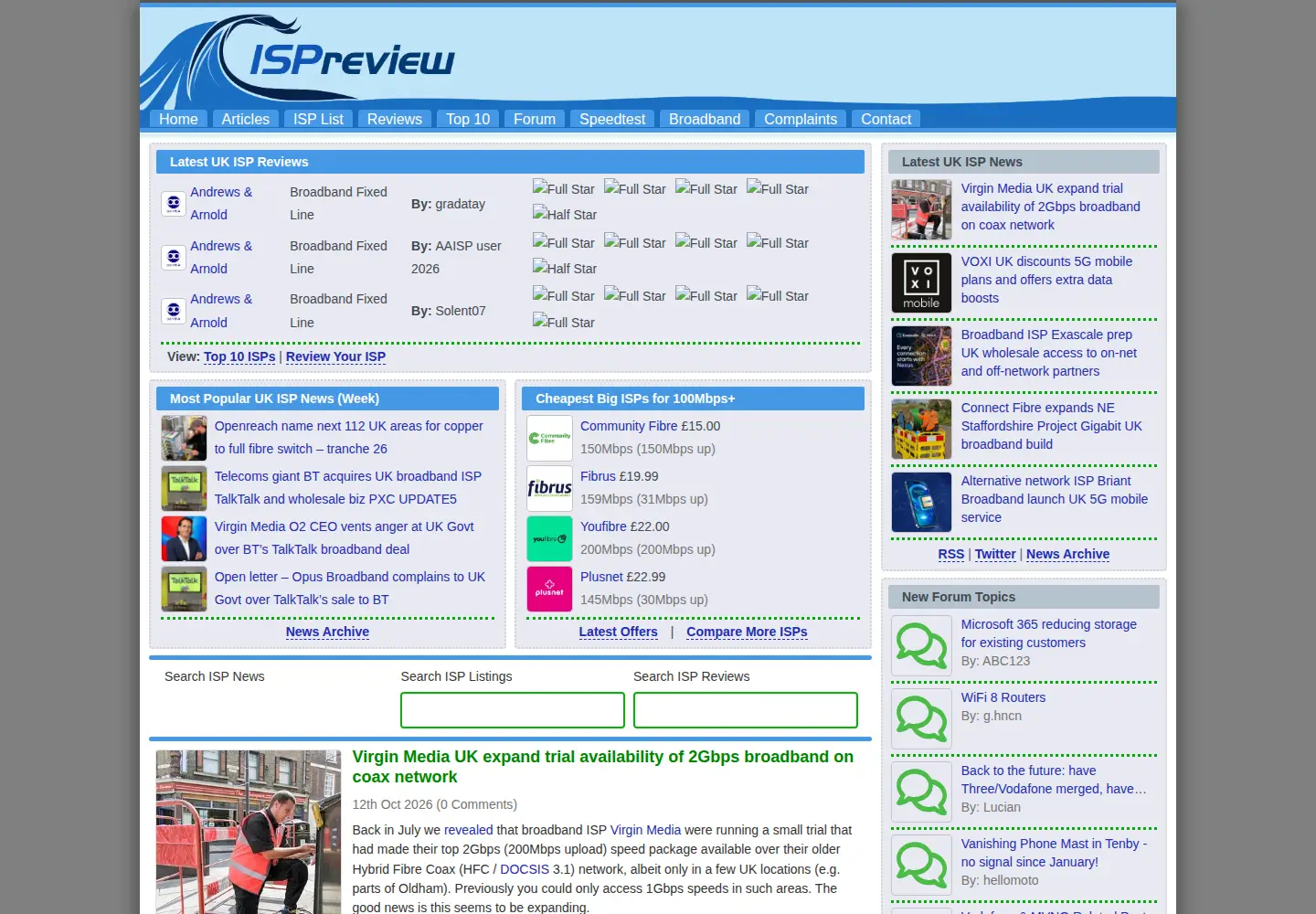Click CEO photo beside Virgin Media O2 story
Image resolution: width=1316 pixels, height=914 pixels.
184,538
